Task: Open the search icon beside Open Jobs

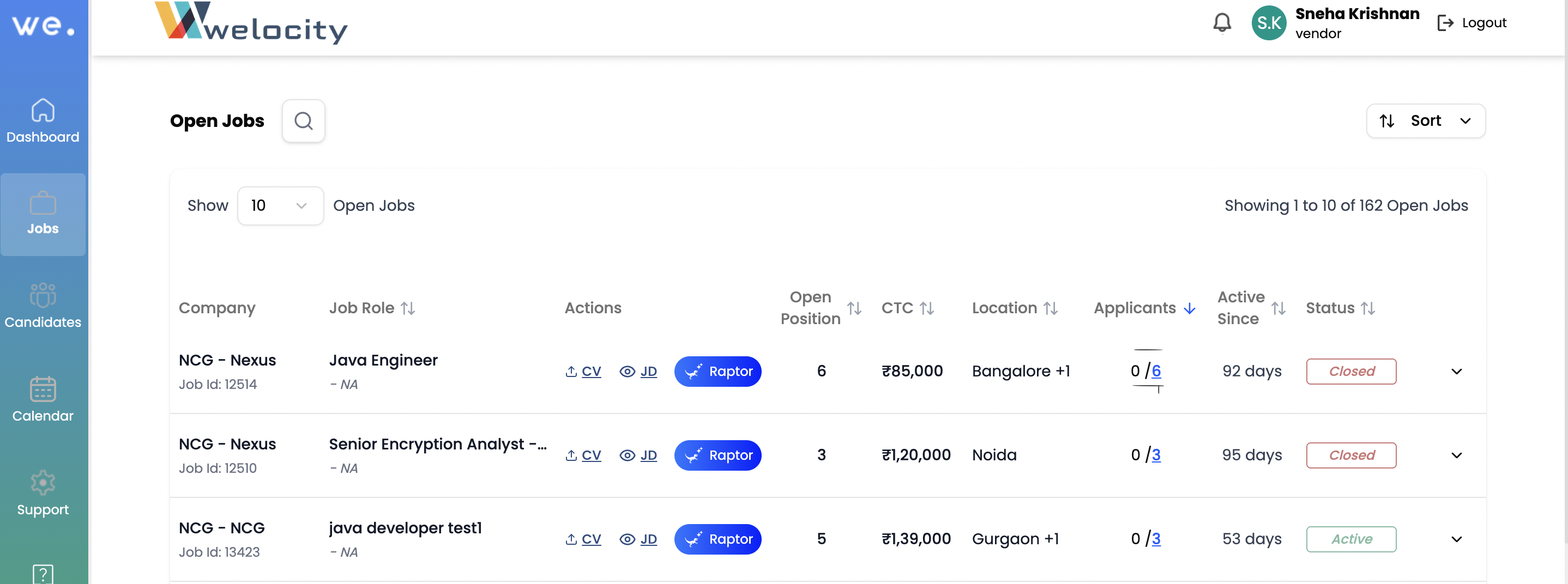Action: (303, 121)
